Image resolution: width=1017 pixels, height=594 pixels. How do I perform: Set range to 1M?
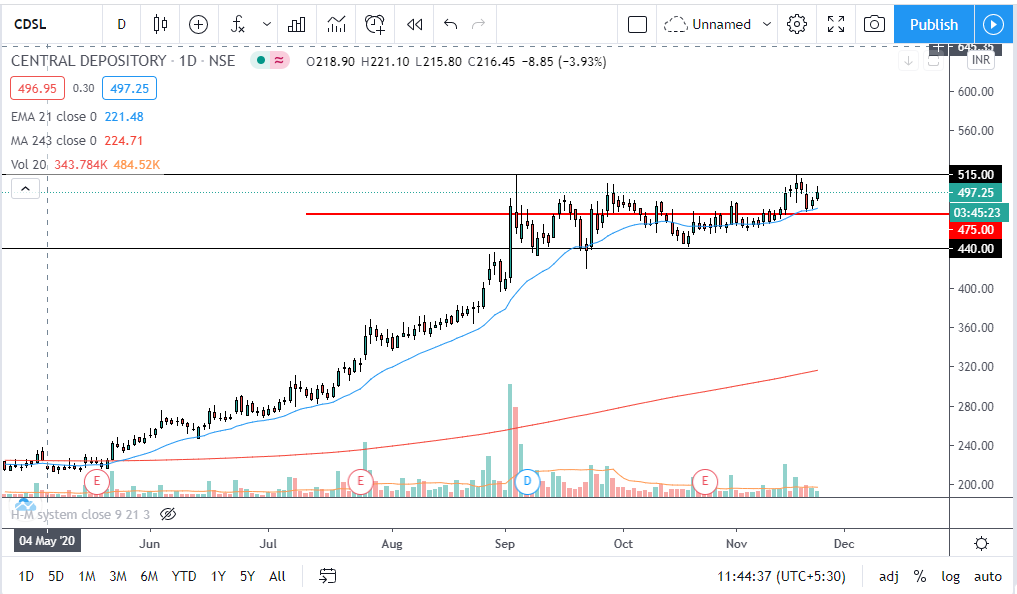coord(87,576)
